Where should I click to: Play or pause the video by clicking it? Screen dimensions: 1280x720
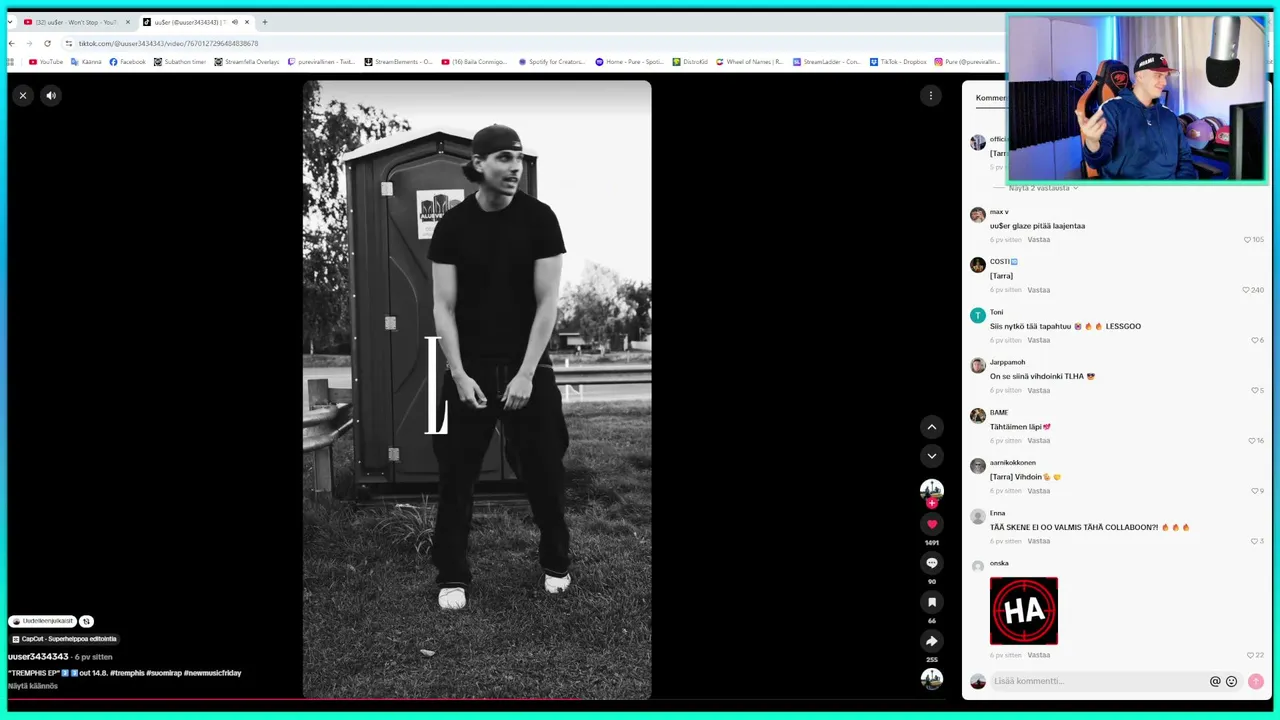(477, 390)
